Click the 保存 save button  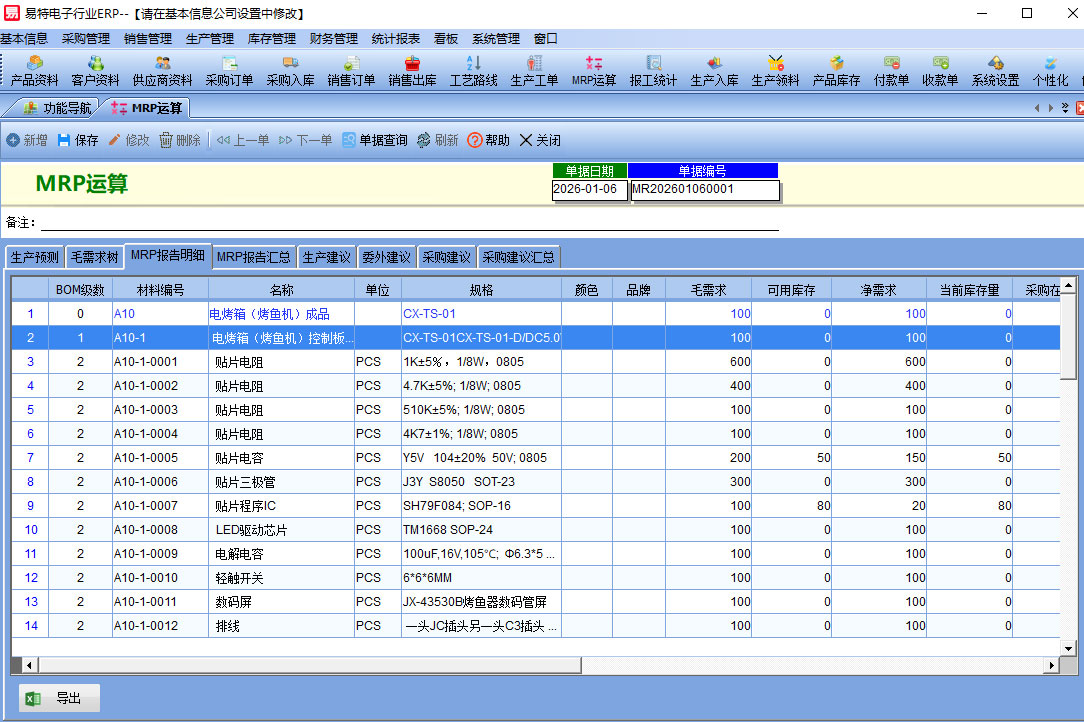(x=78, y=140)
